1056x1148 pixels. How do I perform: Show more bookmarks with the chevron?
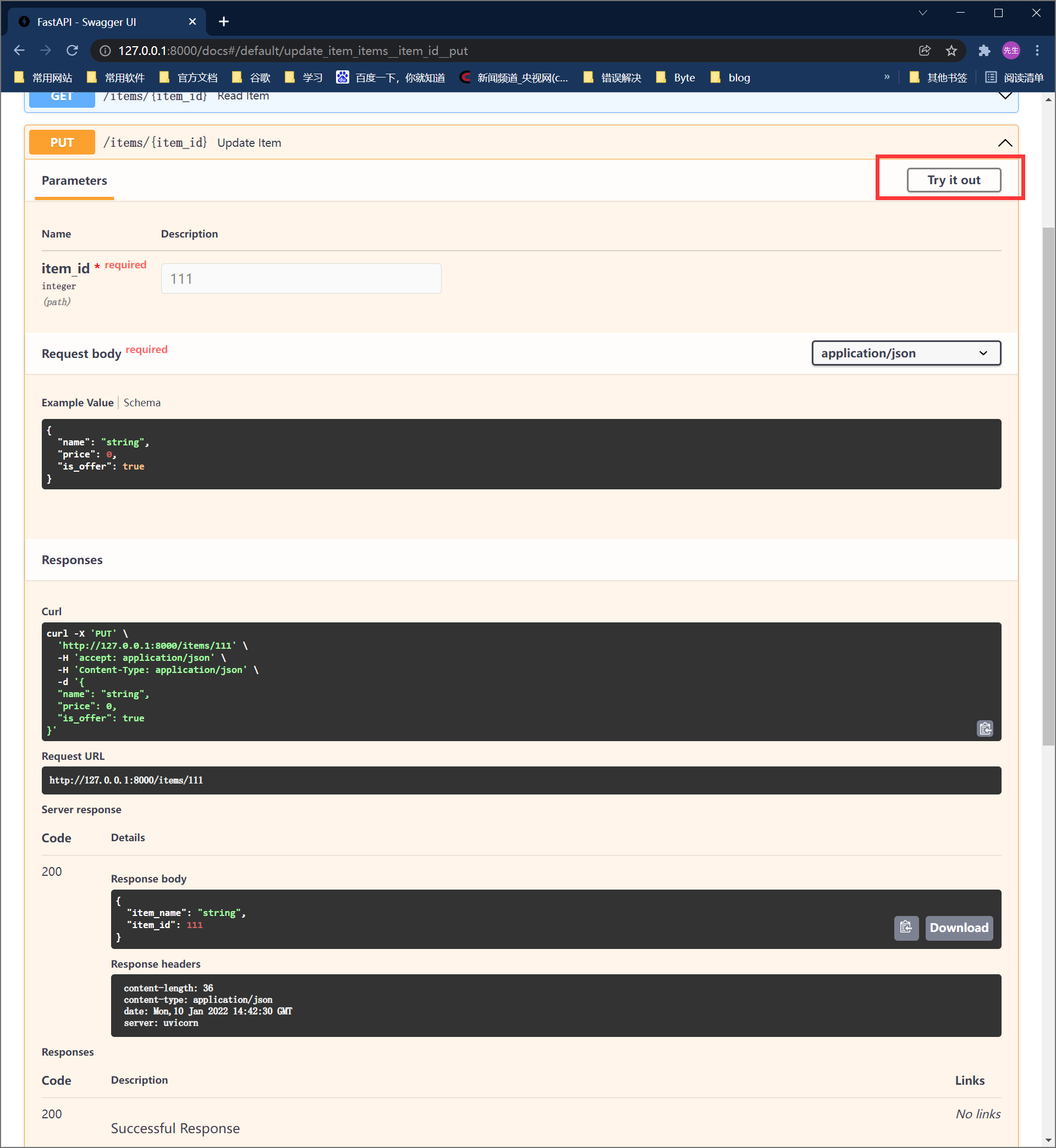point(887,77)
